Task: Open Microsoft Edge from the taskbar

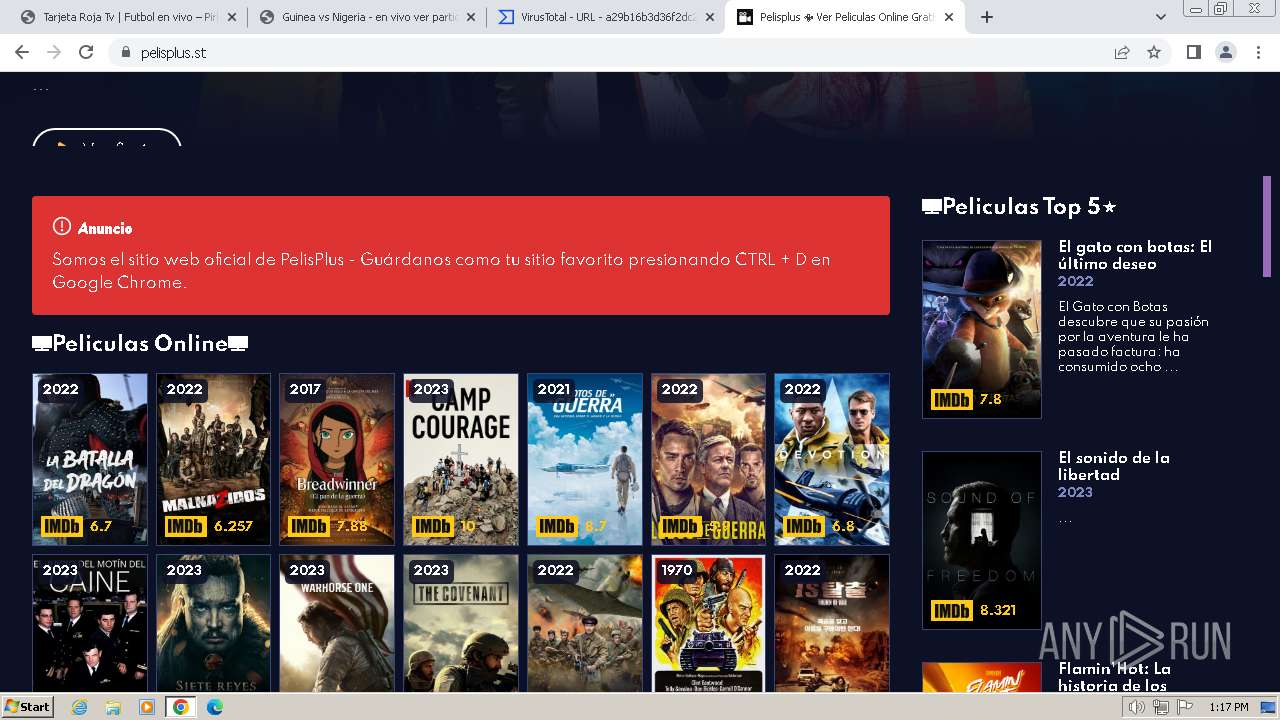Action: point(215,707)
